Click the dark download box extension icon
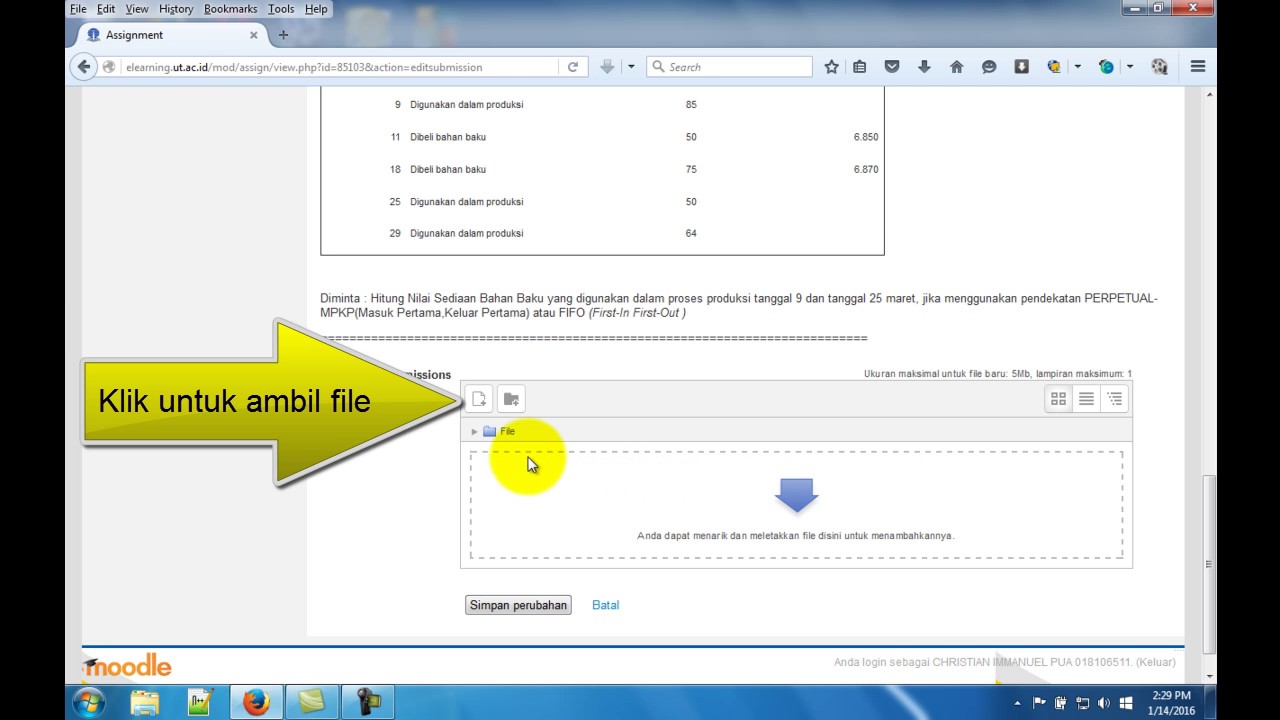 coord(1021,67)
